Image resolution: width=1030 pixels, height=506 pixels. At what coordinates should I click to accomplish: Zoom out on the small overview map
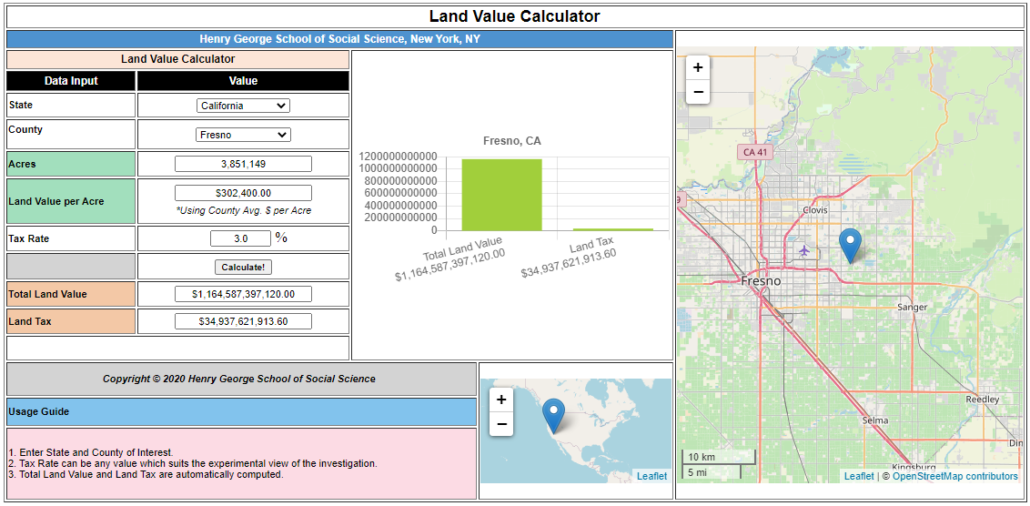click(501, 424)
